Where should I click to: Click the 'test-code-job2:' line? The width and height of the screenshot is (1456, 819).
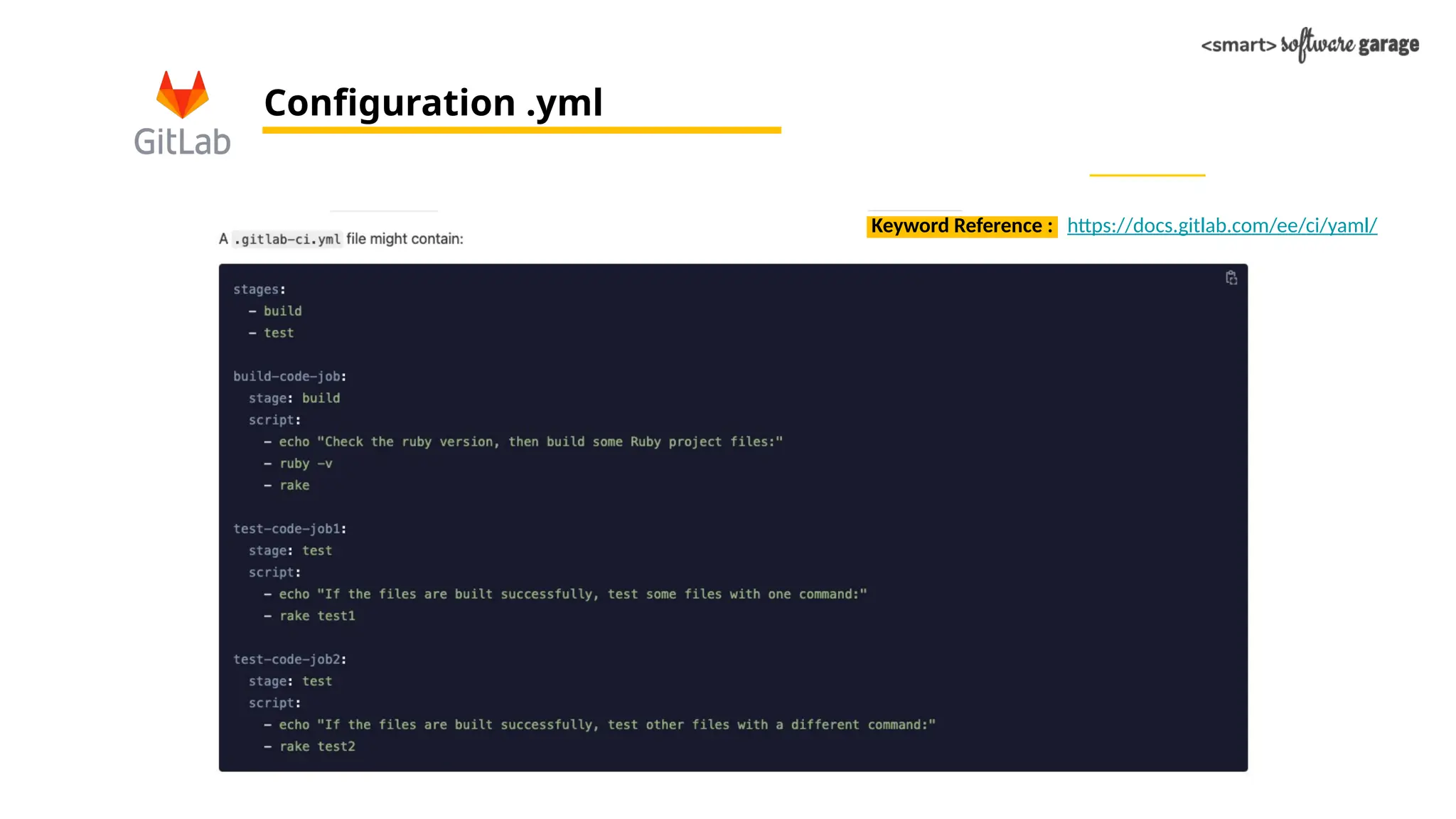(290, 659)
